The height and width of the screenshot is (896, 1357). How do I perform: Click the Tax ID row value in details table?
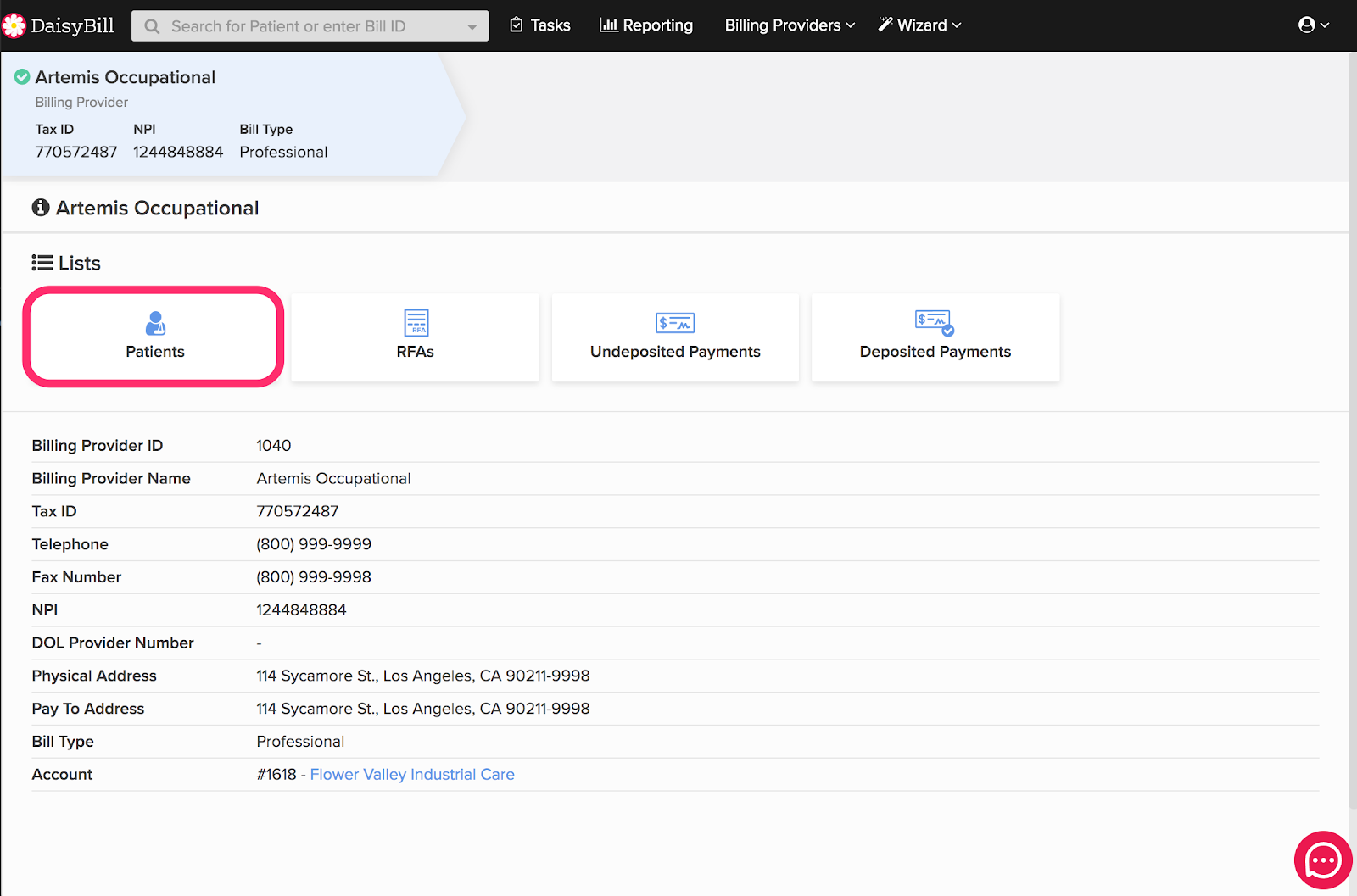(x=298, y=511)
